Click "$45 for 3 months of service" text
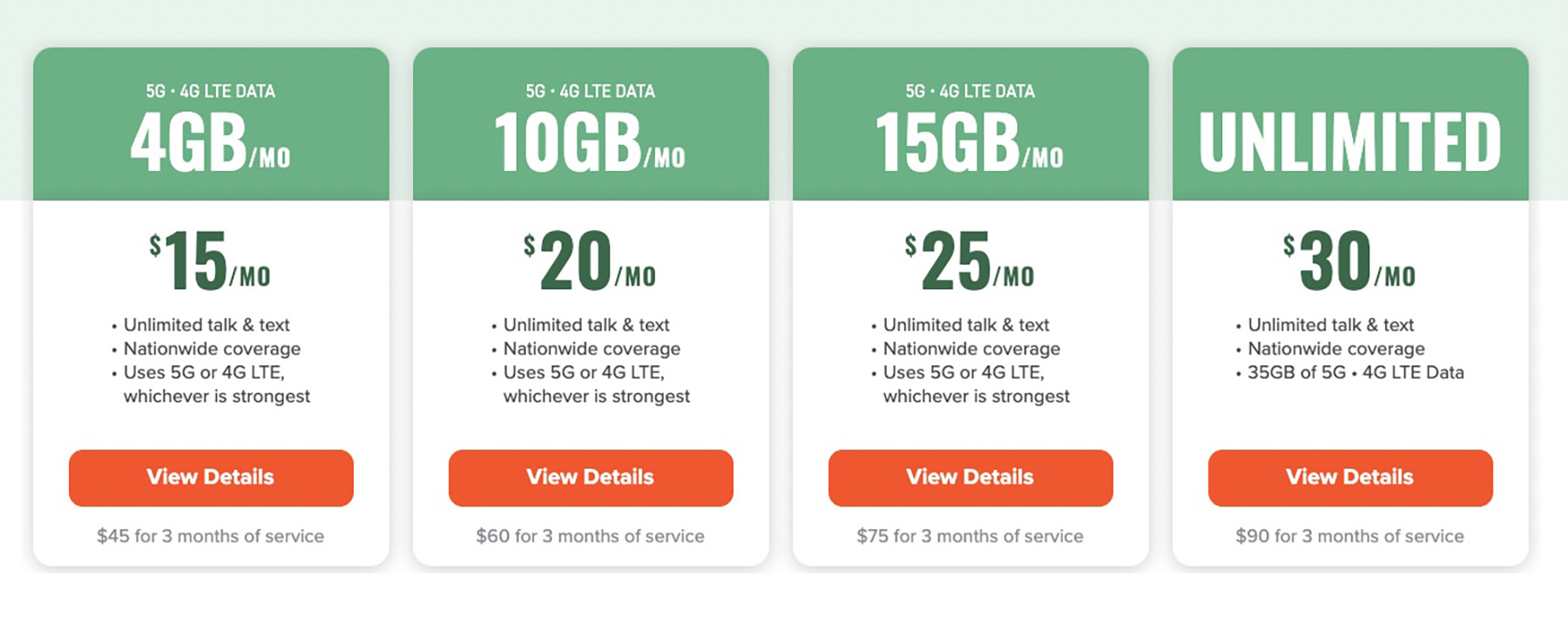Image resolution: width=1568 pixels, height=623 pixels. [x=211, y=536]
